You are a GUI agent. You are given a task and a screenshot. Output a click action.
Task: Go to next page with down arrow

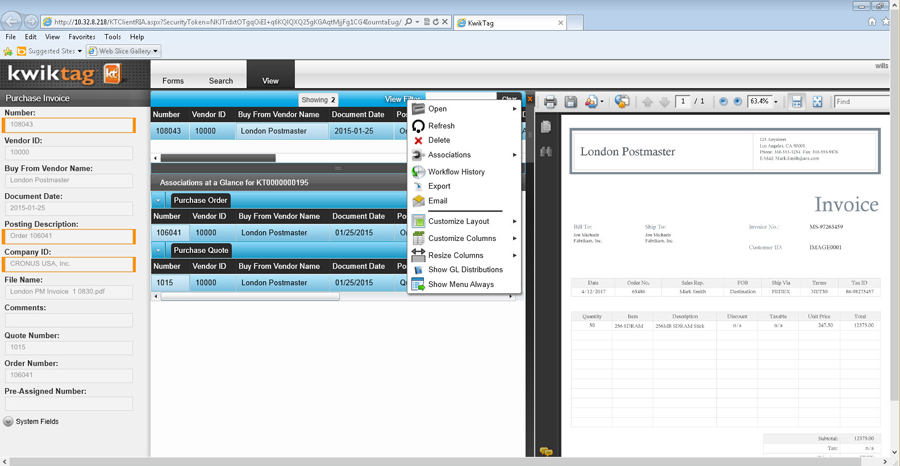tap(665, 102)
